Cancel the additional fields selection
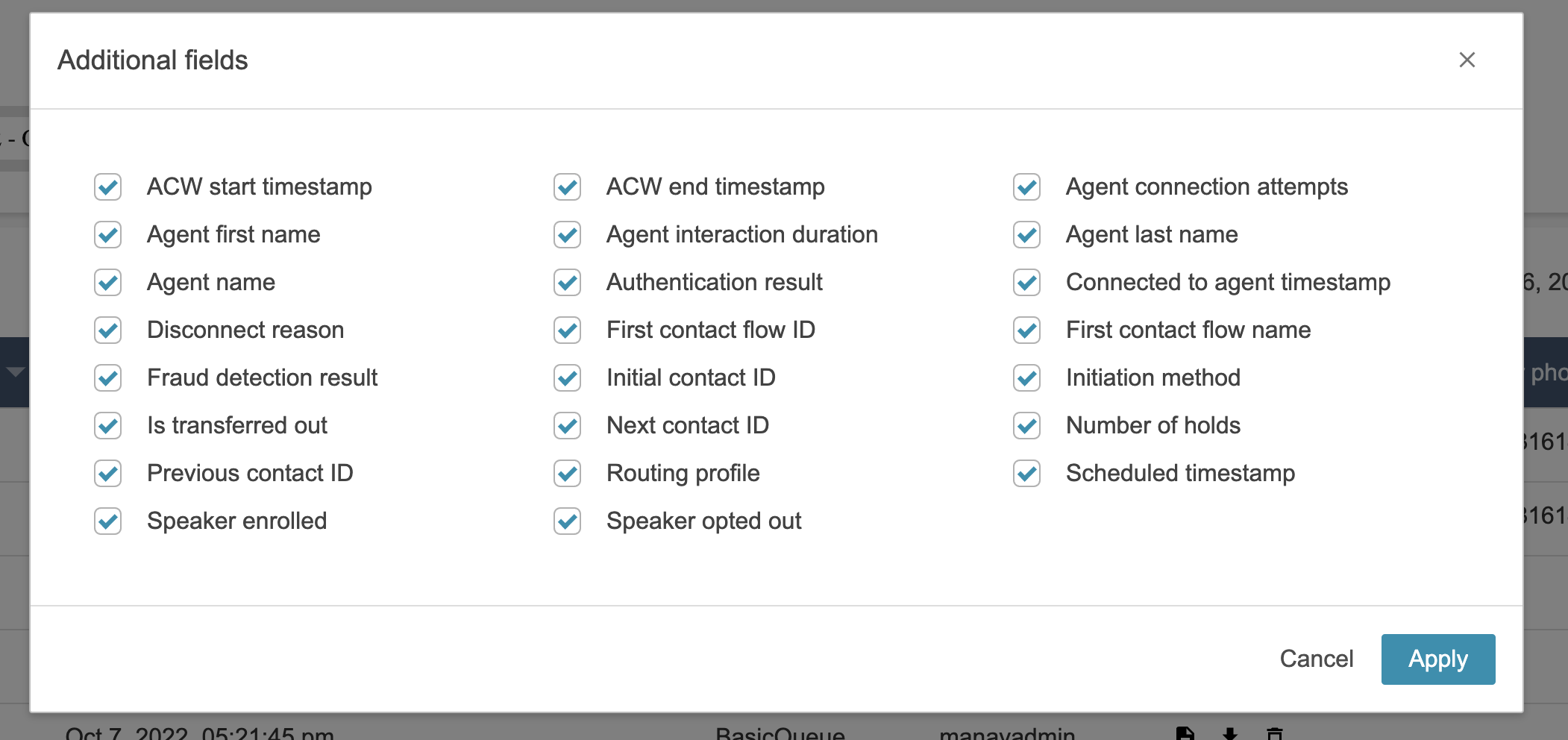The height and width of the screenshot is (740, 1568). (x=1316, y=659)
